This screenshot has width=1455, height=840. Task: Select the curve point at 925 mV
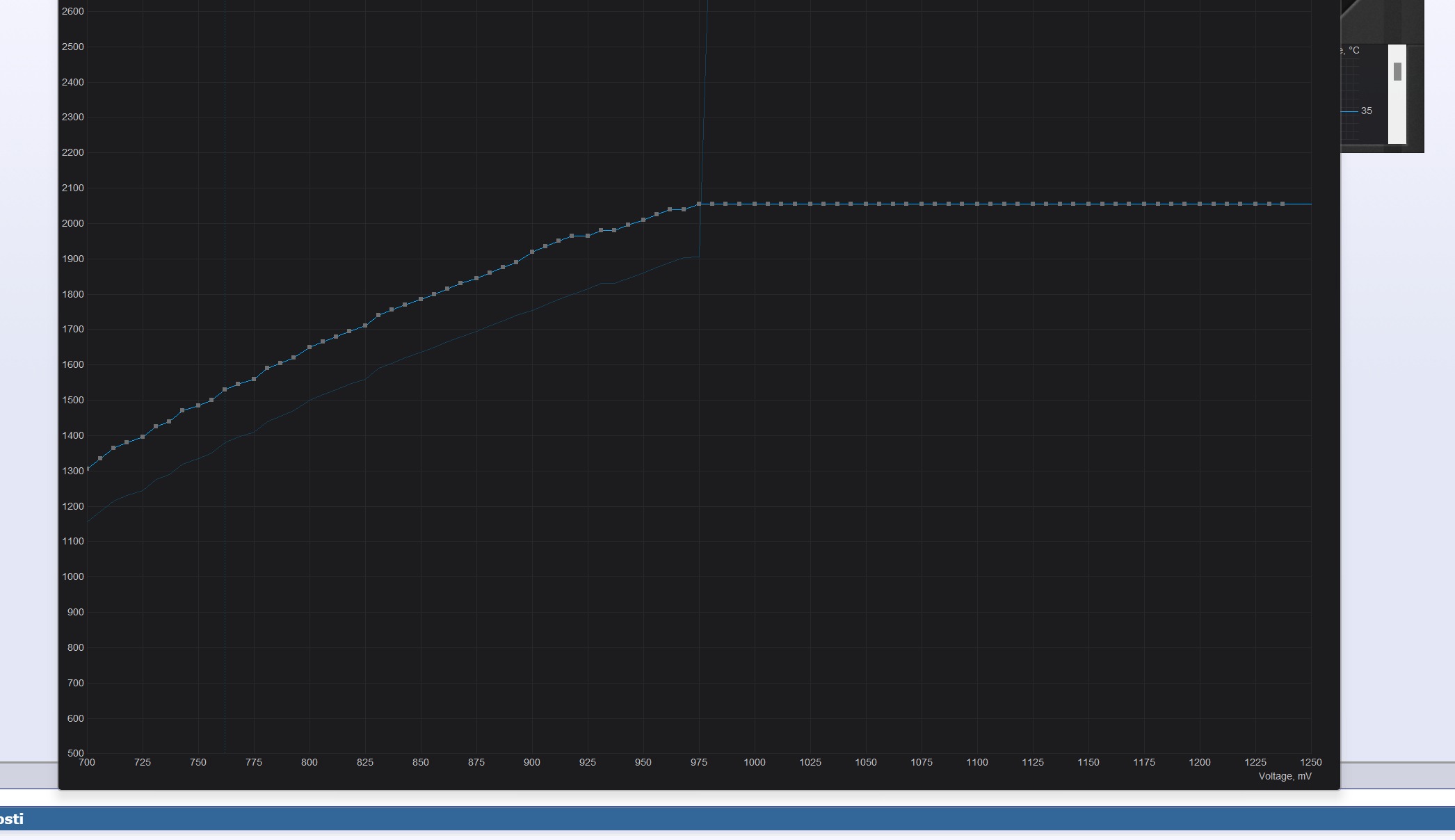click(x=588, y=236)
